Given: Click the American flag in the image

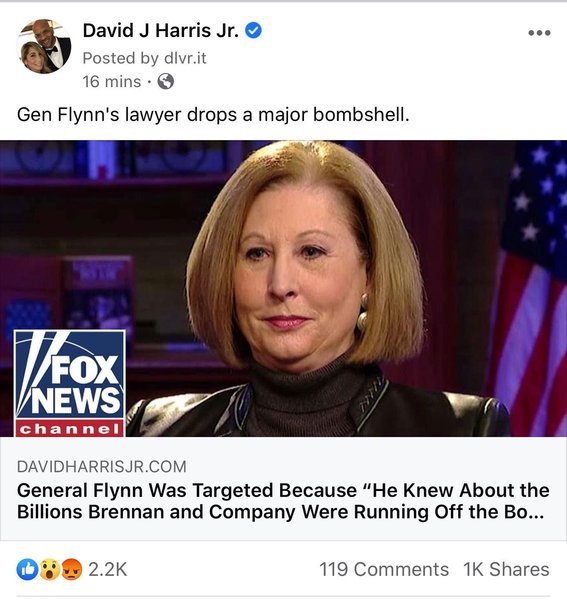Looking at the screenshot, I should tap(530, 289).
